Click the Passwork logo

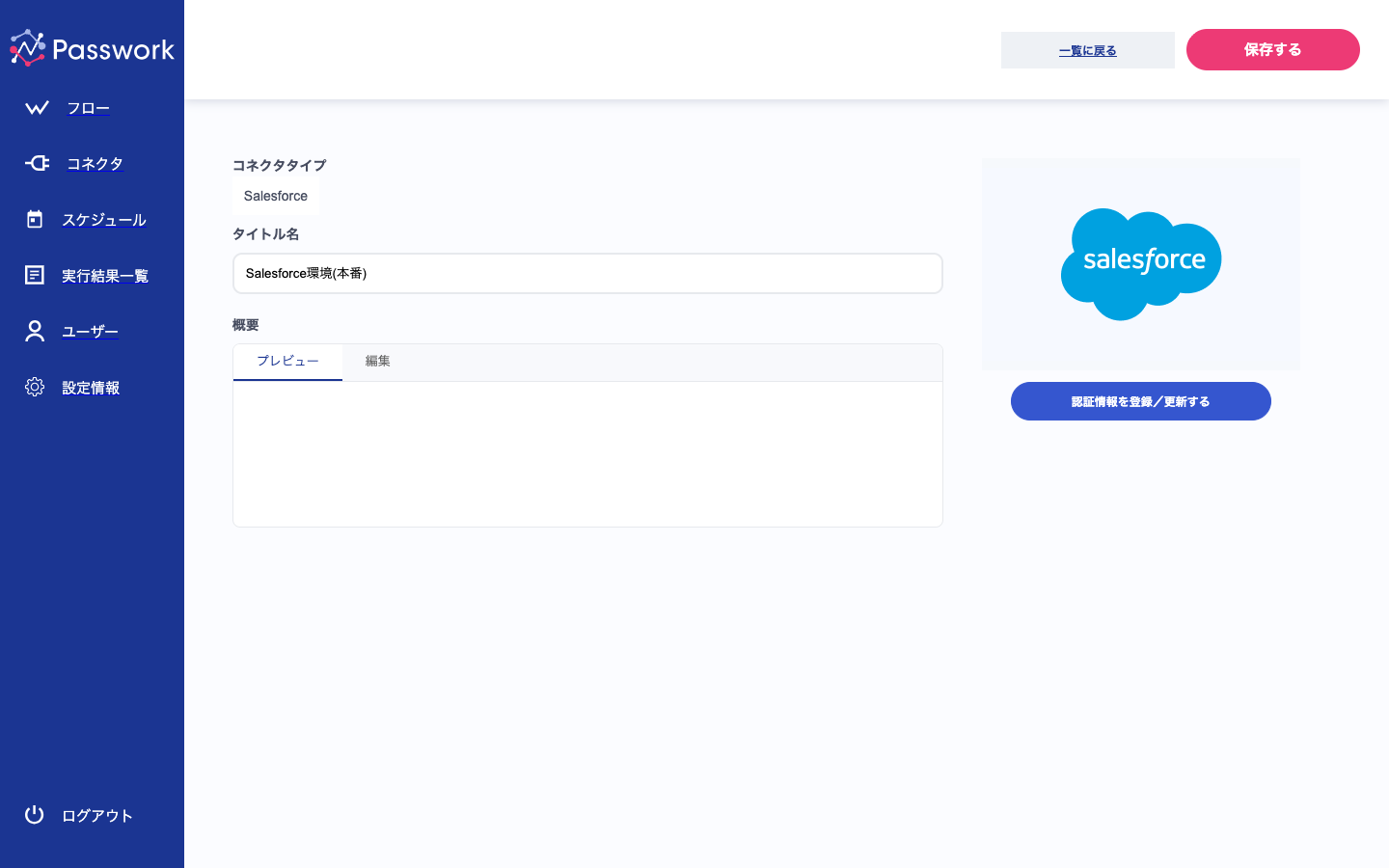click(92, 48)
